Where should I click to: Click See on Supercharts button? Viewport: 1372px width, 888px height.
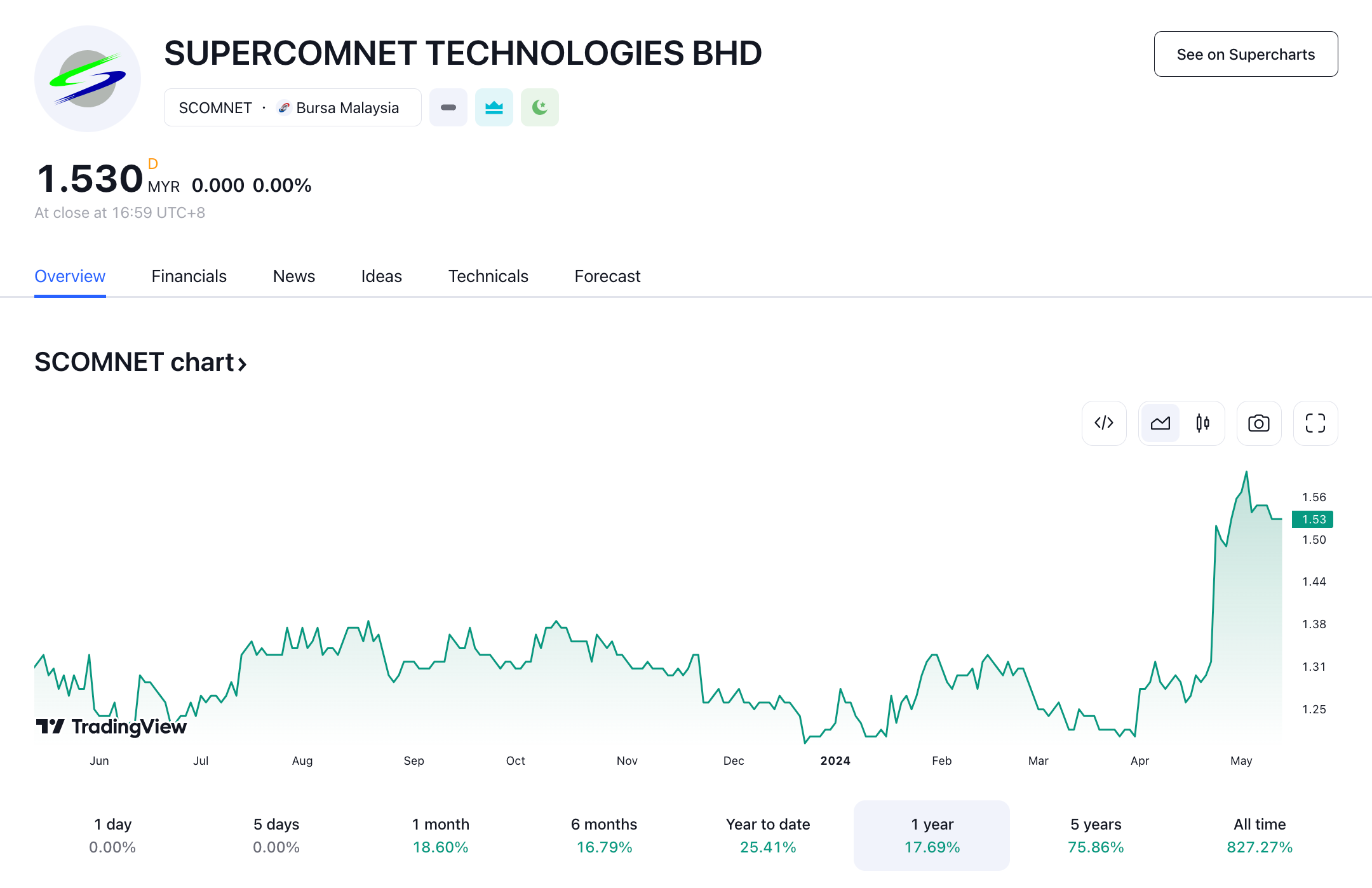point(1246,54)
